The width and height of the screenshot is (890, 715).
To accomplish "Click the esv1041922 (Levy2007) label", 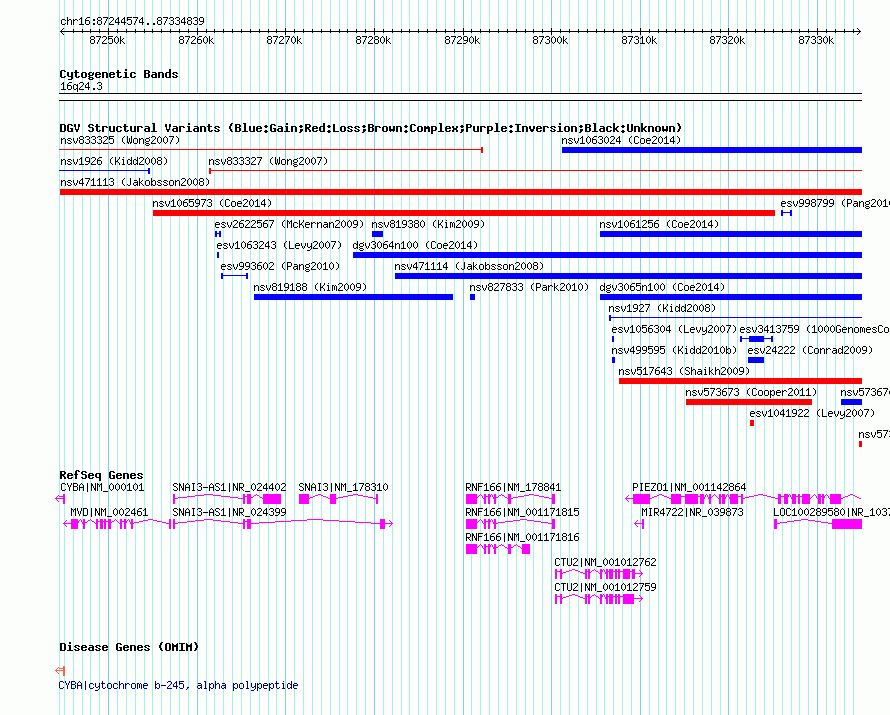I will coord(812,413).
